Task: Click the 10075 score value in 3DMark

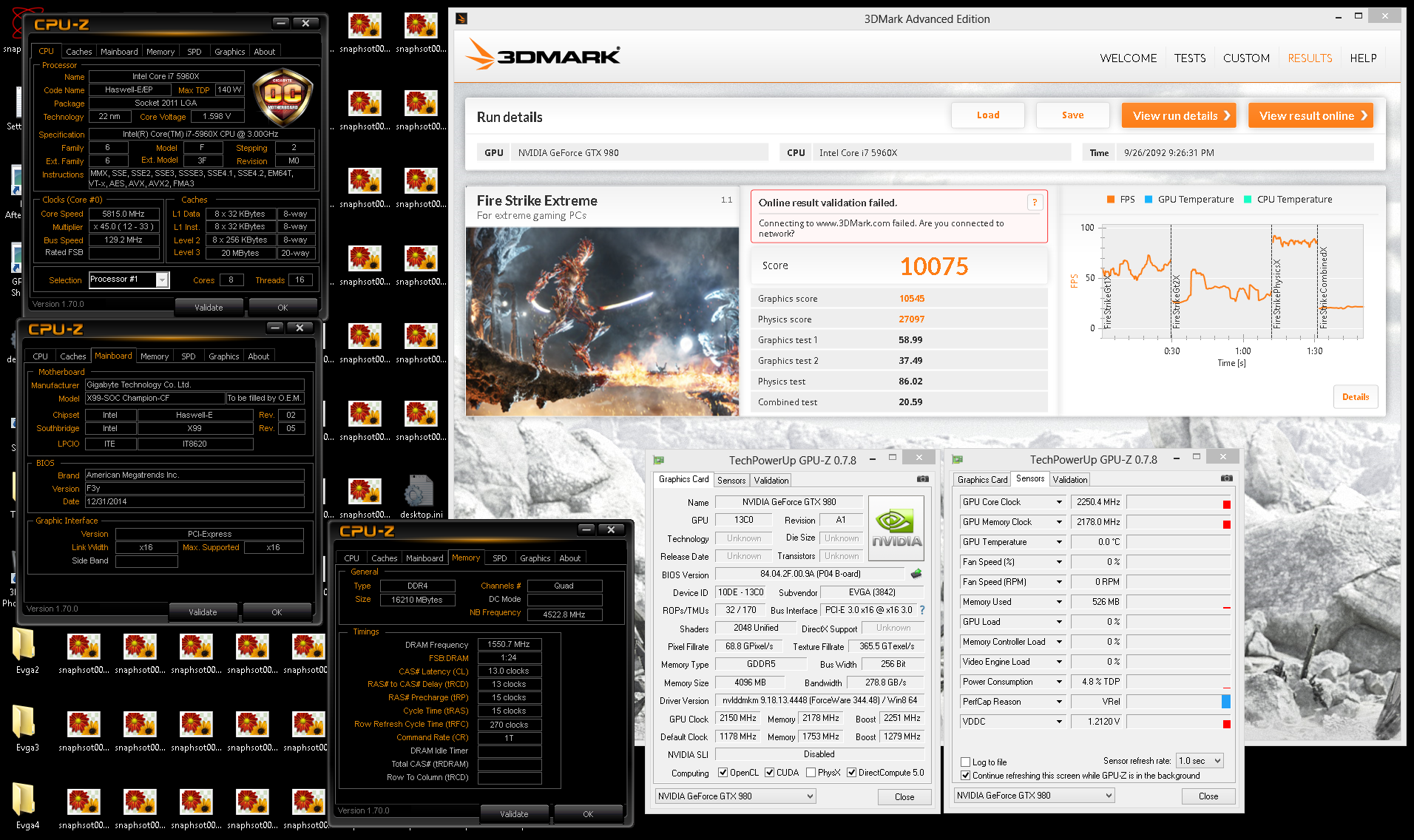Action: (x=934, y=266)
